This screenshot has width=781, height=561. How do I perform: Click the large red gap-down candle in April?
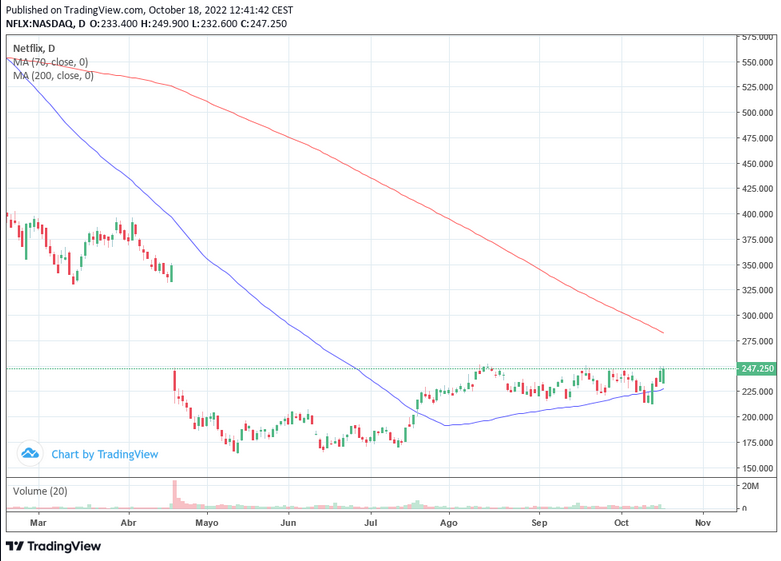[174, 381]
